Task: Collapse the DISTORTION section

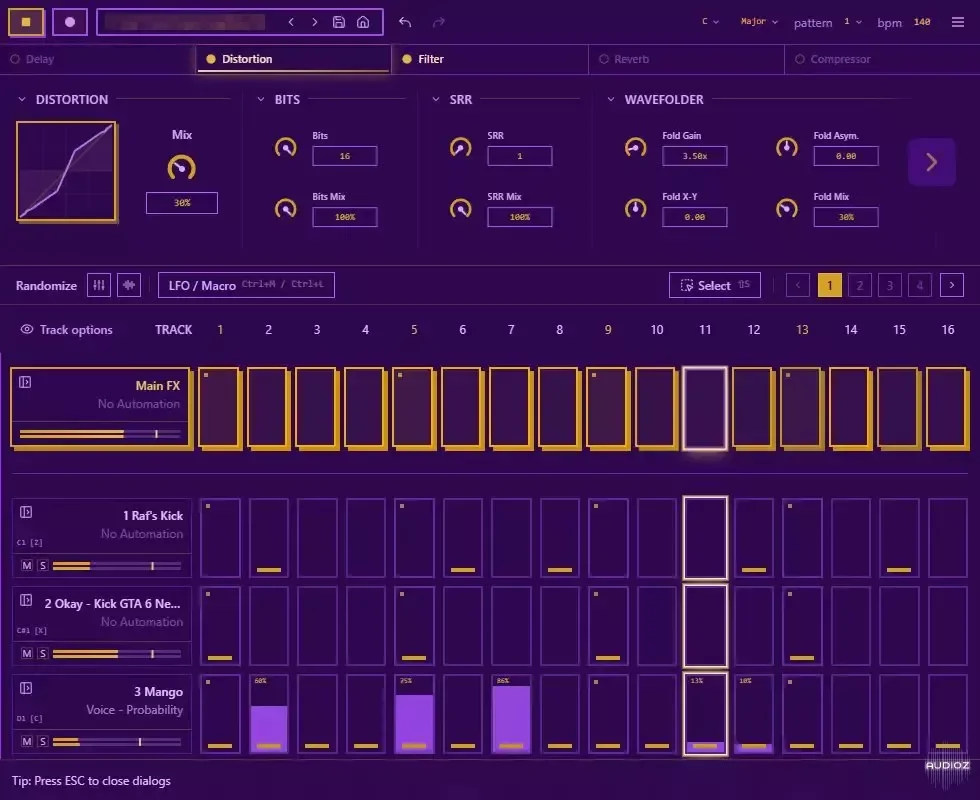Action: pos(22,99)
